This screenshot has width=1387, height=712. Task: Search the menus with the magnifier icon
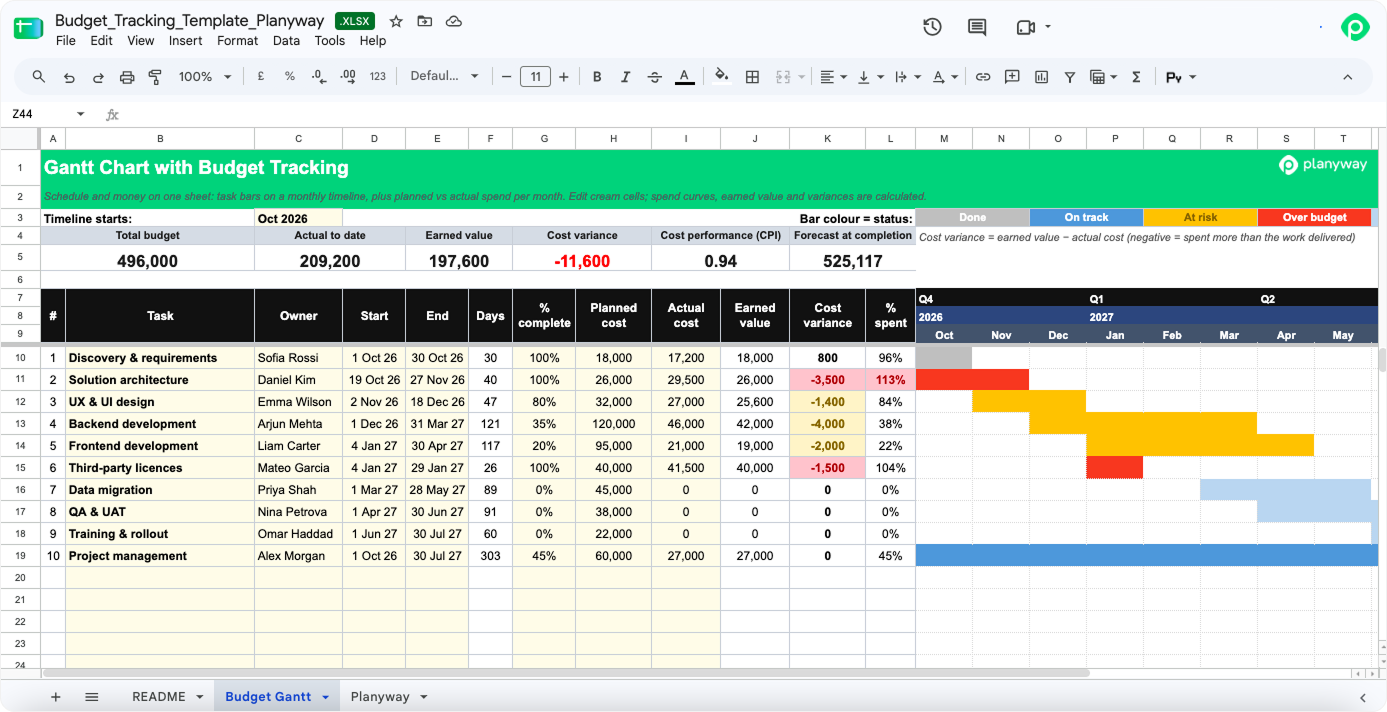pyautogui.click(x=39, y=77)
